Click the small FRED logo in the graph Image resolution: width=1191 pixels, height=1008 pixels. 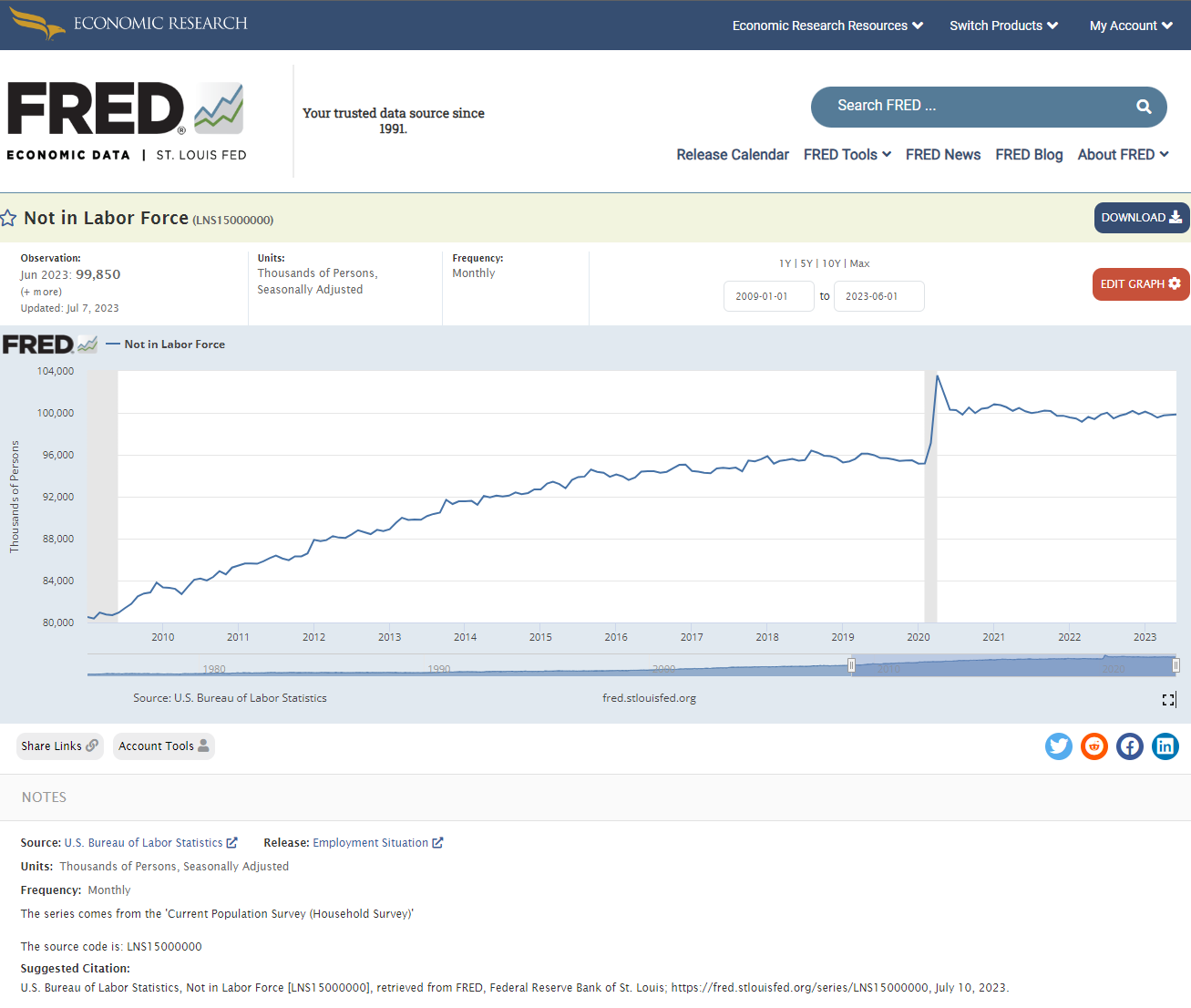click(50, 345)
